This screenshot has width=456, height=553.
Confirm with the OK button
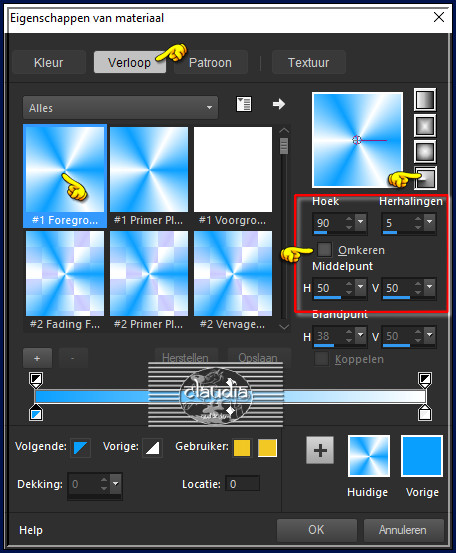pos(316,530)
